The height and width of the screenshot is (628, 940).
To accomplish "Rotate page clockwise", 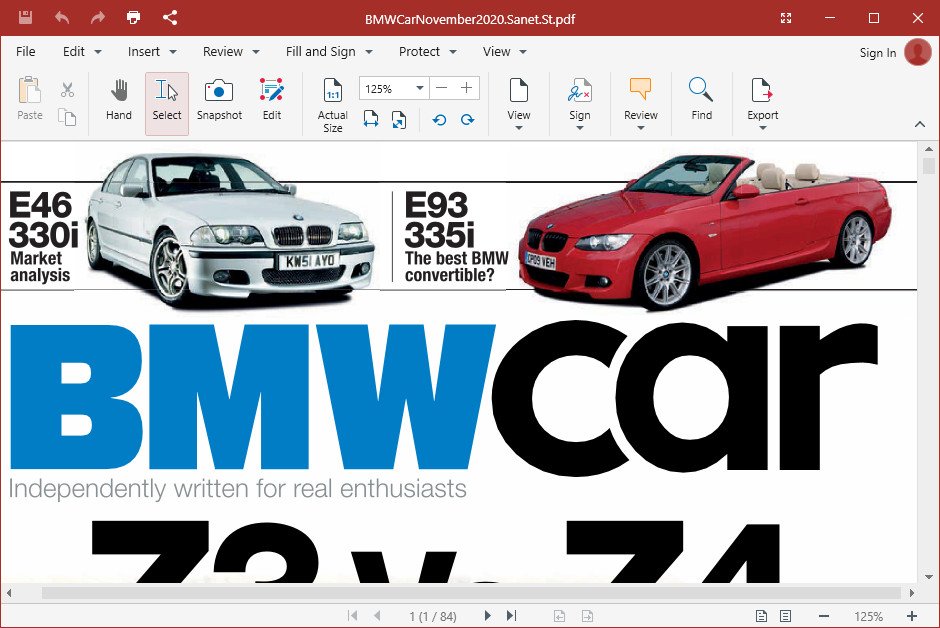I will pyautogui.click(x=468, y=120).
